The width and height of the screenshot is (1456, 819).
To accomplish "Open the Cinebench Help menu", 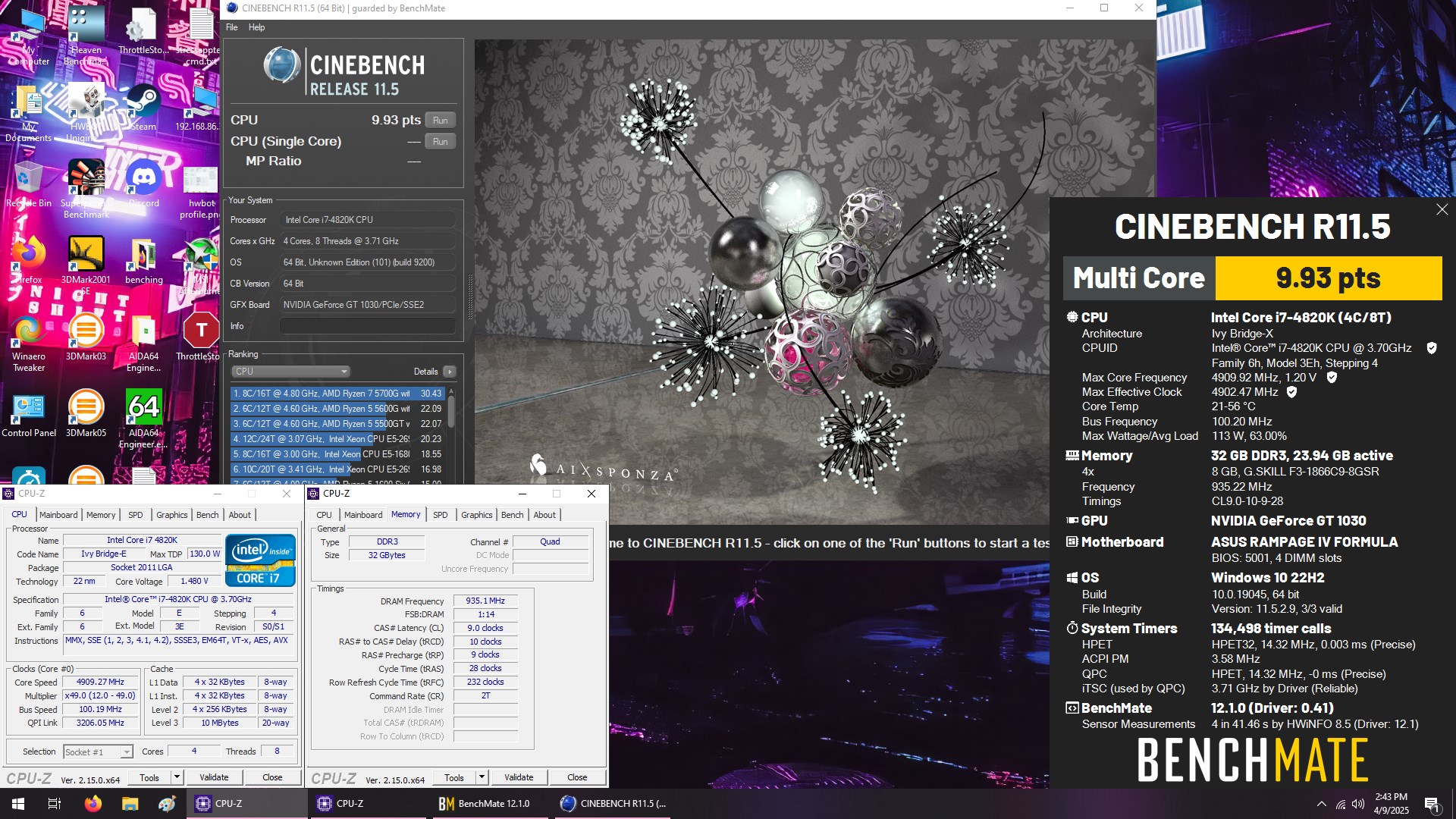I will click(x=257, y=27).
